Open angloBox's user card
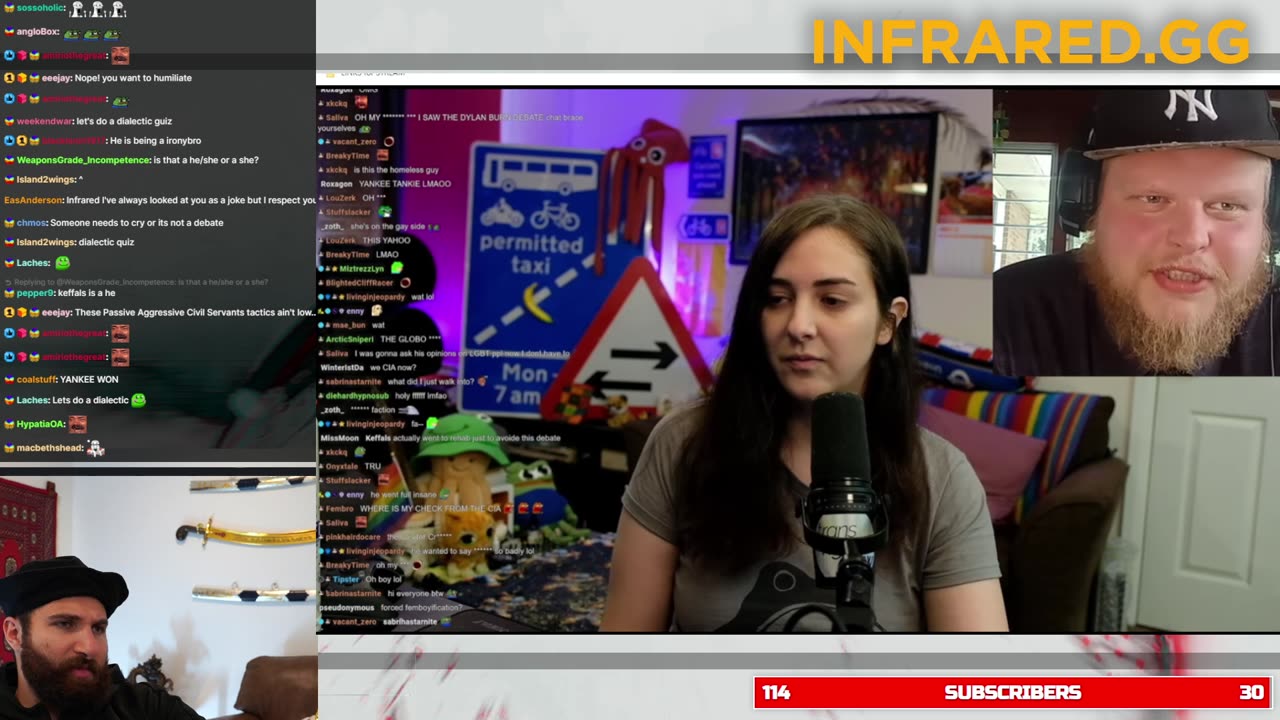The height and width of the screenshot is (720, 1280). pos(38,32)
